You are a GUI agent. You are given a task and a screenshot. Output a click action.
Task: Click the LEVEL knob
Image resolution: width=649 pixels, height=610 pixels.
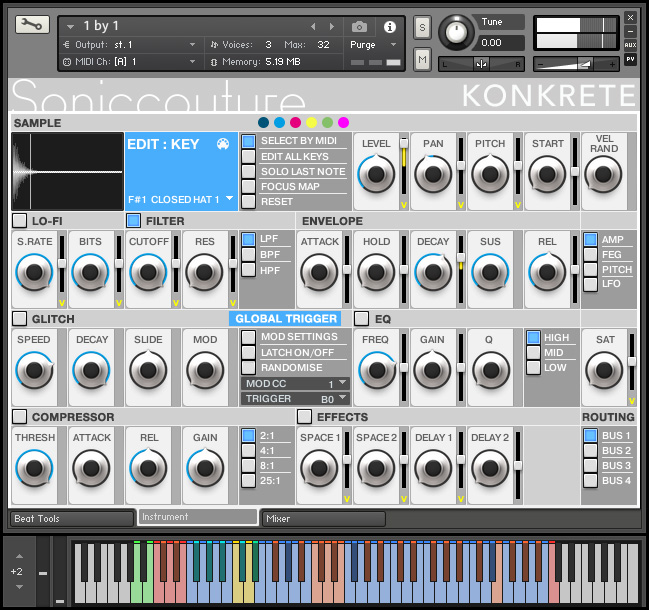(x=376, y=174)
